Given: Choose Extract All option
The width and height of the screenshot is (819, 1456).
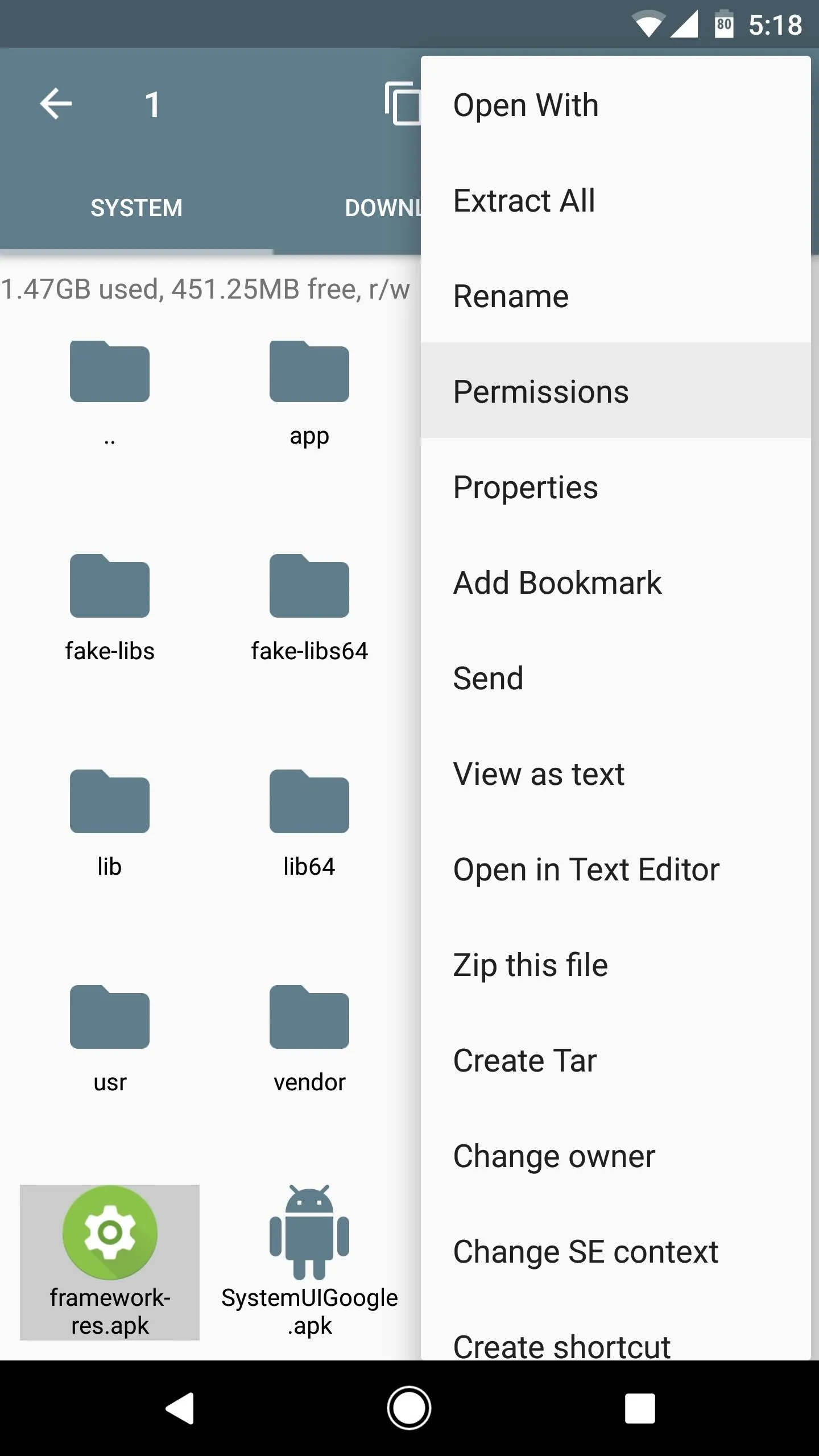Looking at the screenshot, I should click(615, 200).
